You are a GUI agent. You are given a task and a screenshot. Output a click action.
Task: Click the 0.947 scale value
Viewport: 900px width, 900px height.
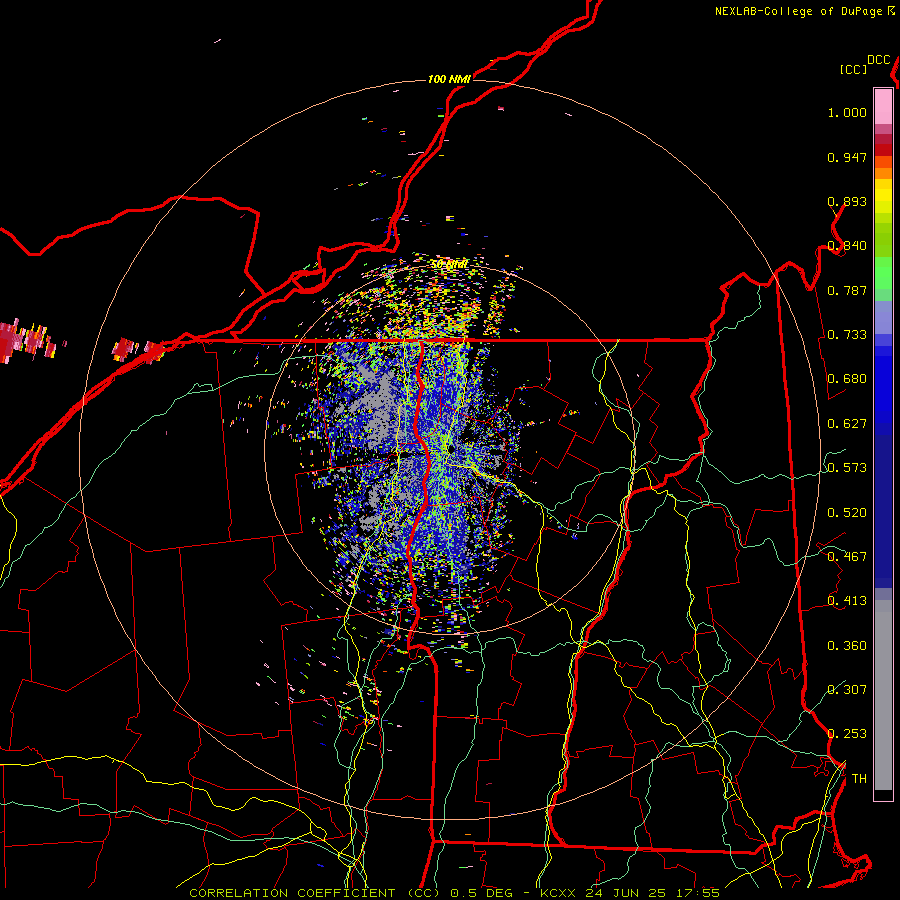tap(847, 157)
